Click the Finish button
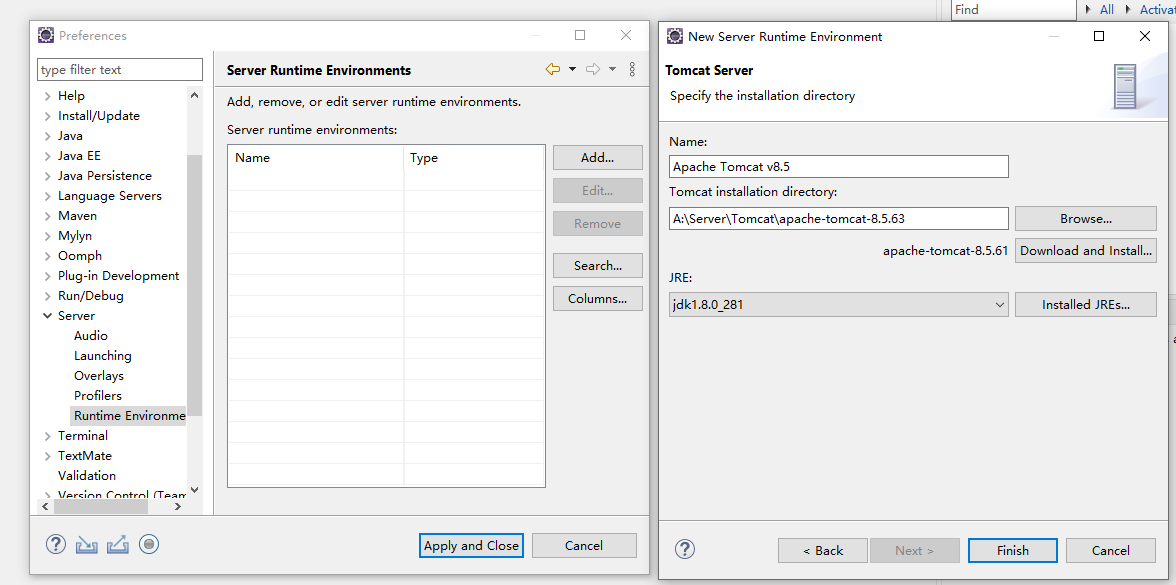1176x585 pixels. (x=1012, y=550)
